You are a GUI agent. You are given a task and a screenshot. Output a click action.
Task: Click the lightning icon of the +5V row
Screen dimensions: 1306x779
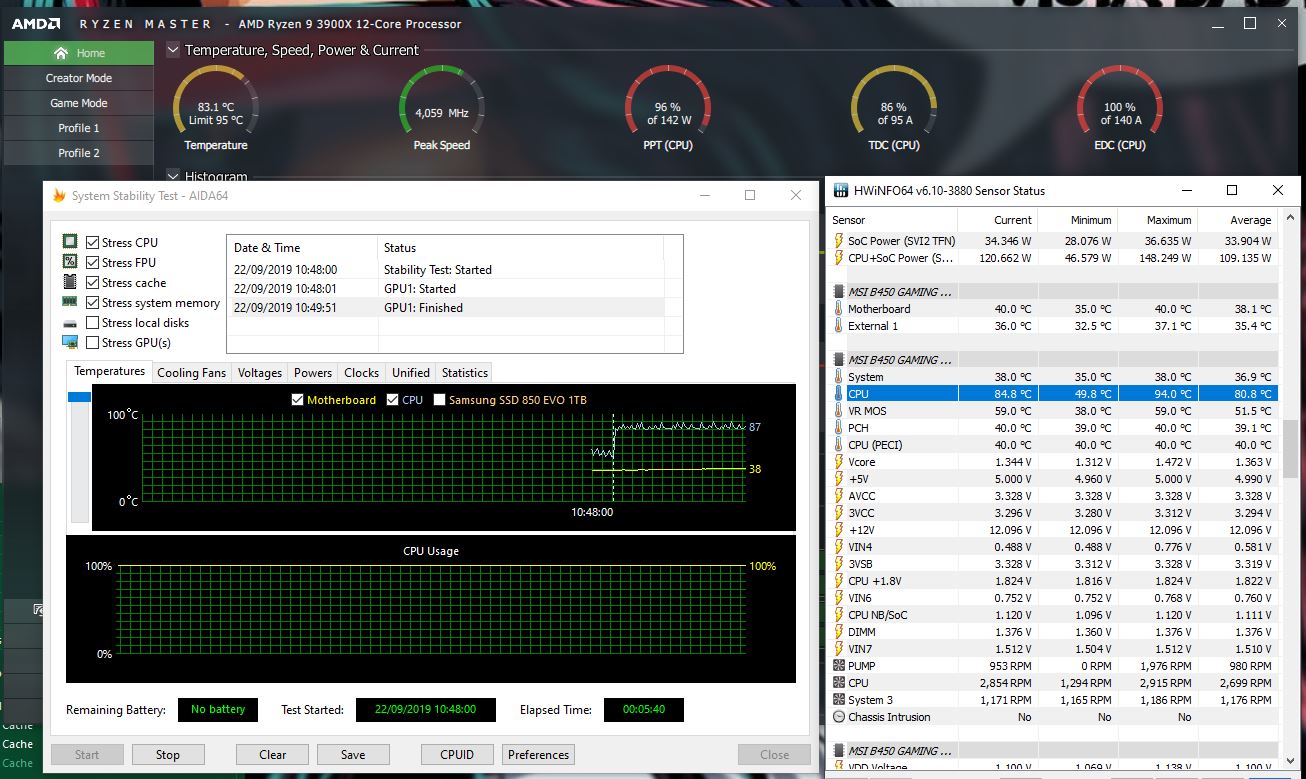click(x=838, y=479)
